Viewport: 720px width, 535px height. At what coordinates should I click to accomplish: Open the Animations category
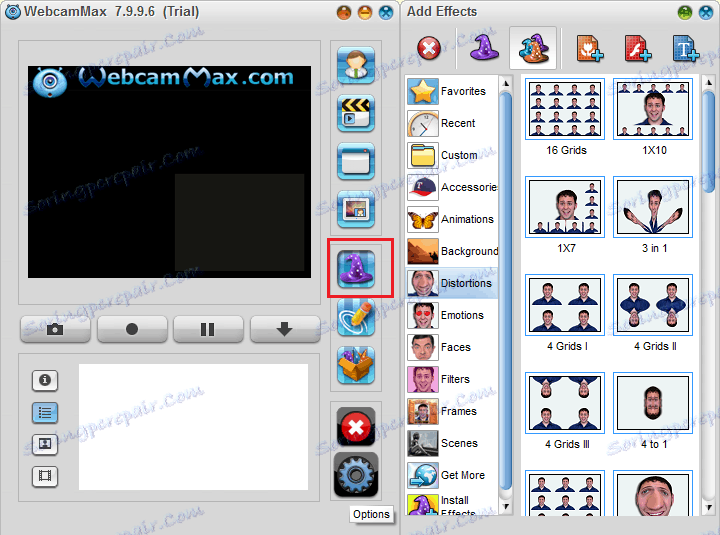click(x=452, y=219)
